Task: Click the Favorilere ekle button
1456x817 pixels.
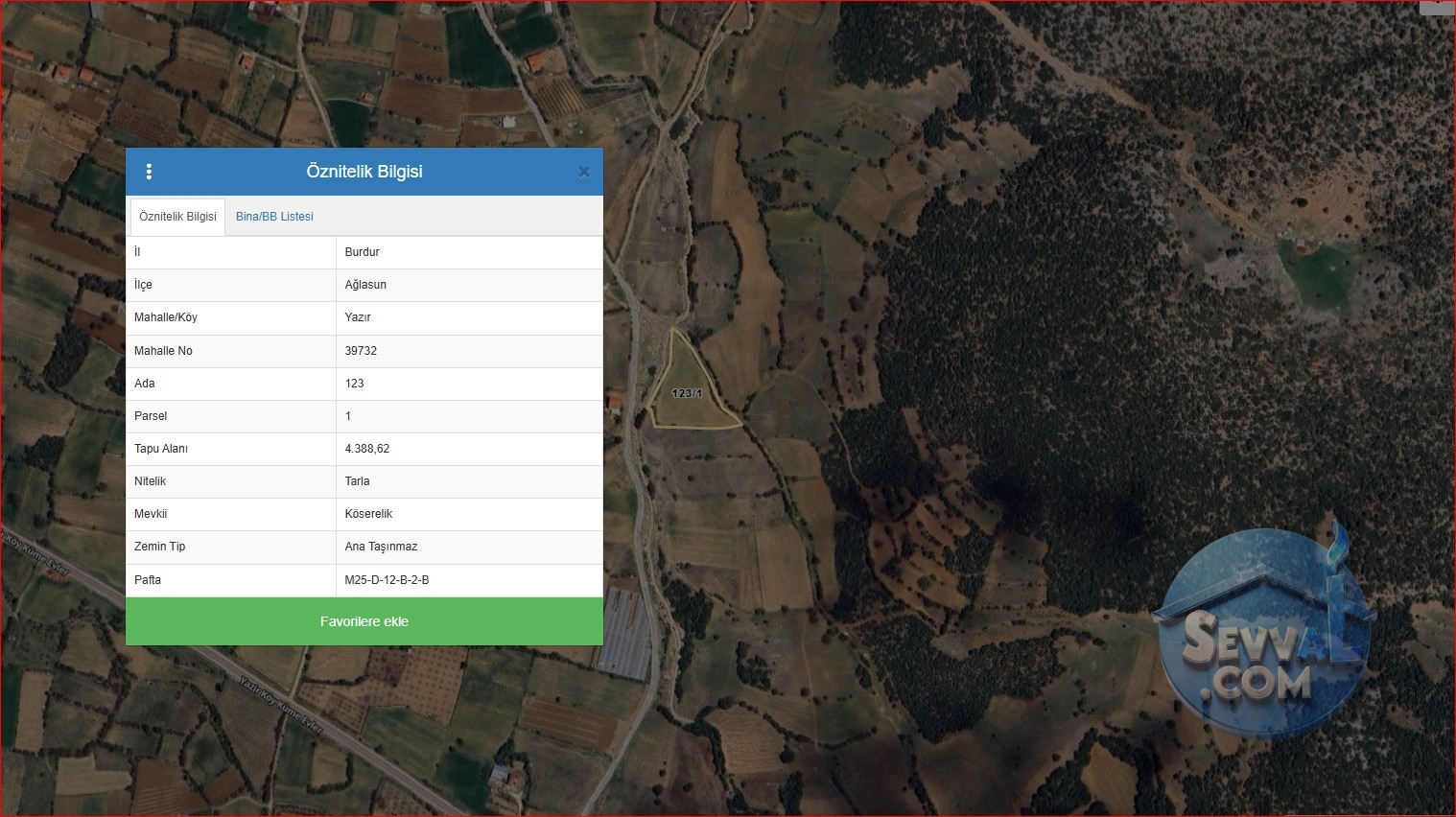Action: click(364, 621)
